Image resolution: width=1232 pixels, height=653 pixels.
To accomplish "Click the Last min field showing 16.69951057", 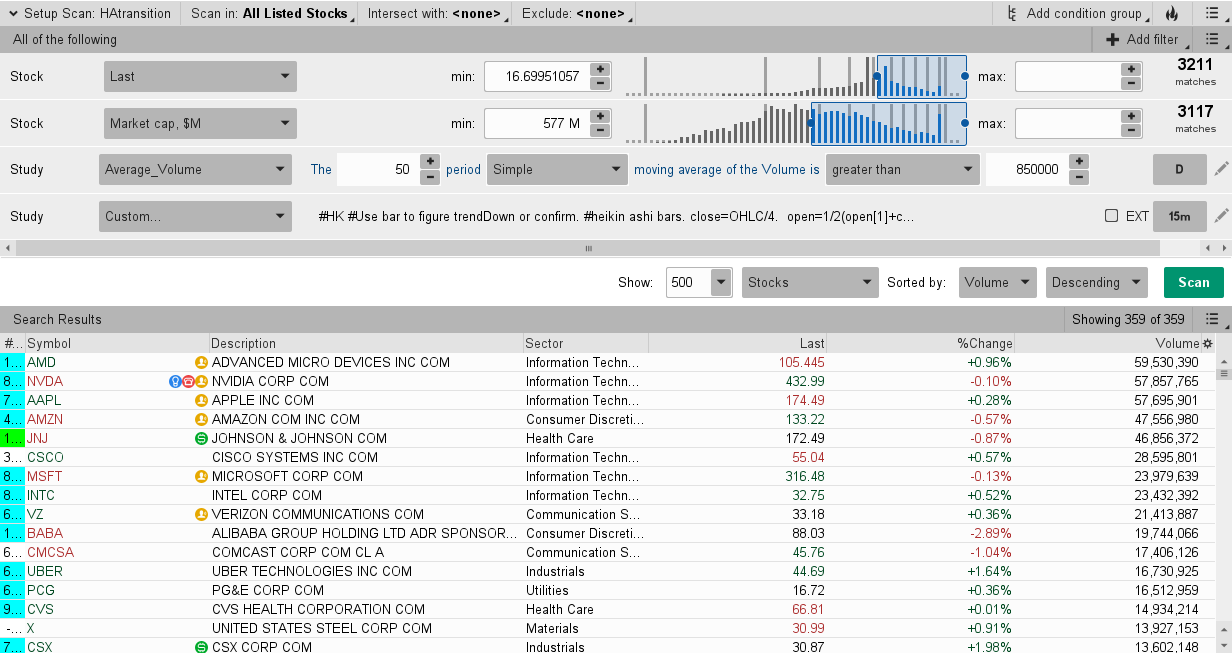I will (537, 76).
